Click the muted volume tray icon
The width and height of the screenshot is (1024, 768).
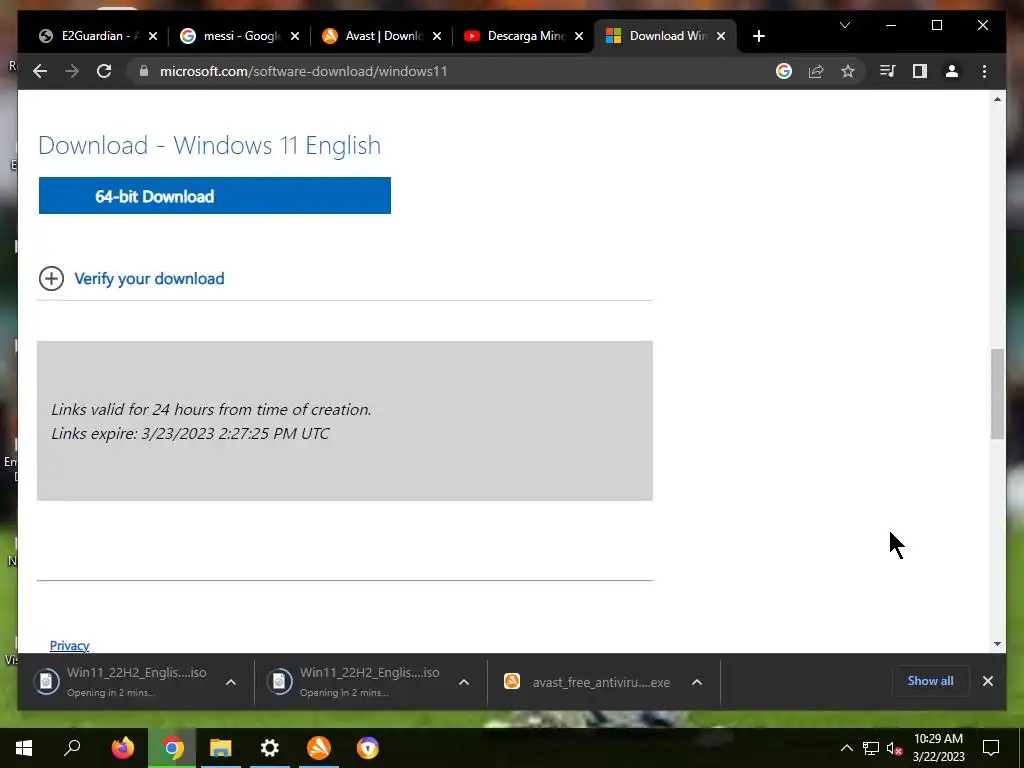(894, 748)
